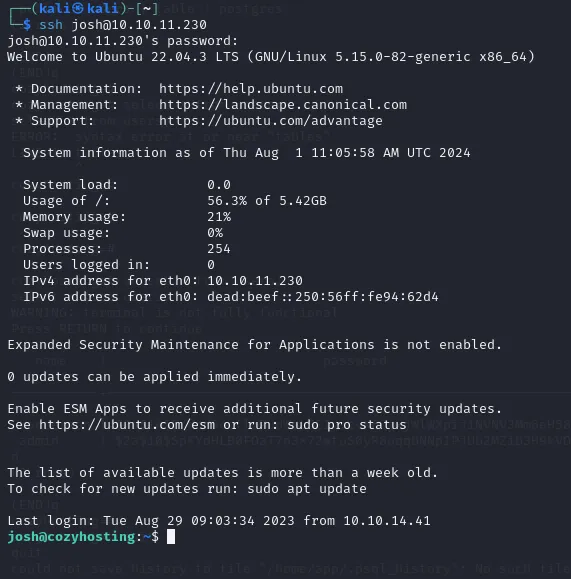Viewport: 571px width, 579px height.
Task: Click the 'sudo pro status' command text
Action: tap(347, 425)
